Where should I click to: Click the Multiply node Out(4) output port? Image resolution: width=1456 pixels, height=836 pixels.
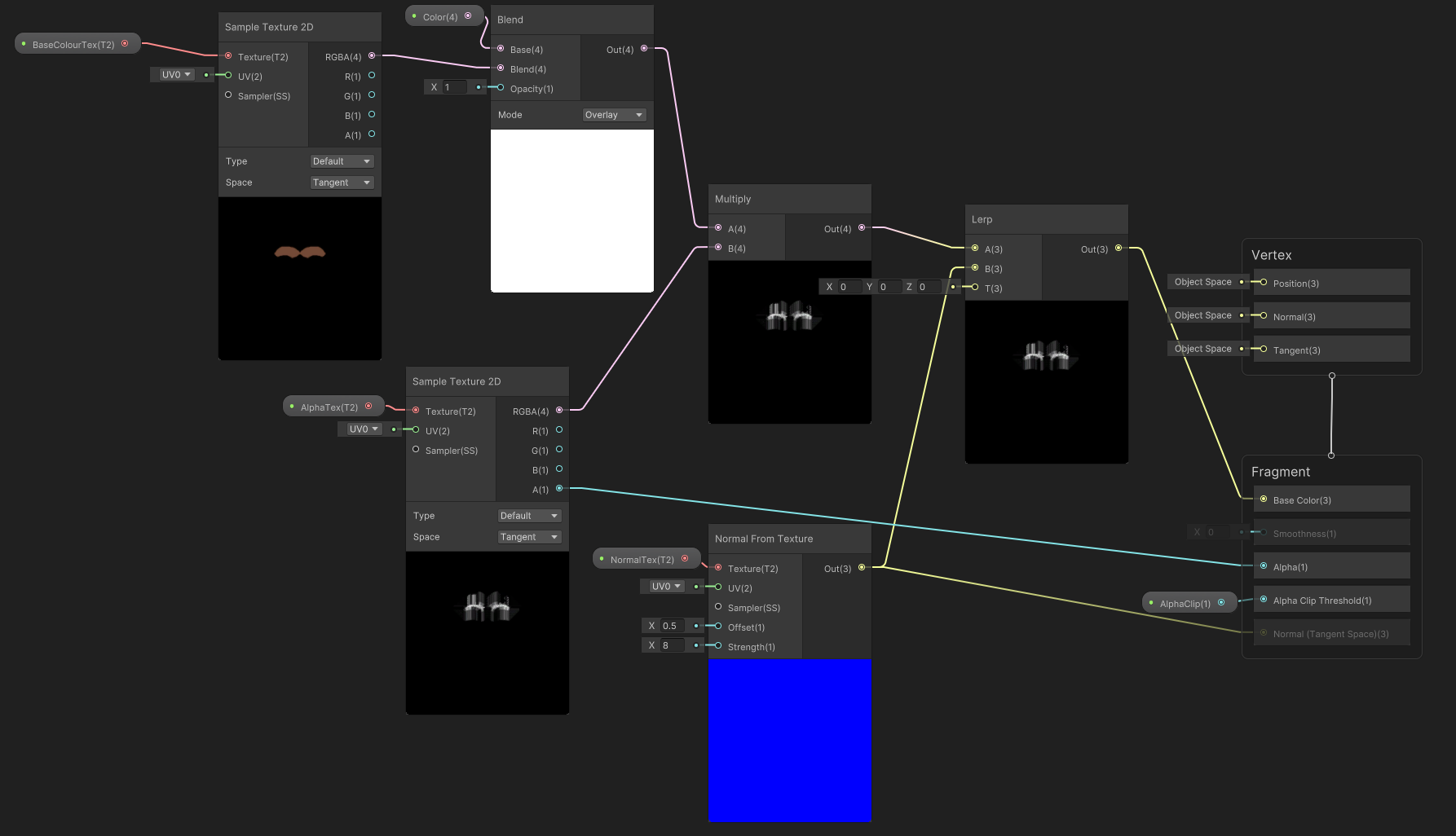(x=862, y=227)
